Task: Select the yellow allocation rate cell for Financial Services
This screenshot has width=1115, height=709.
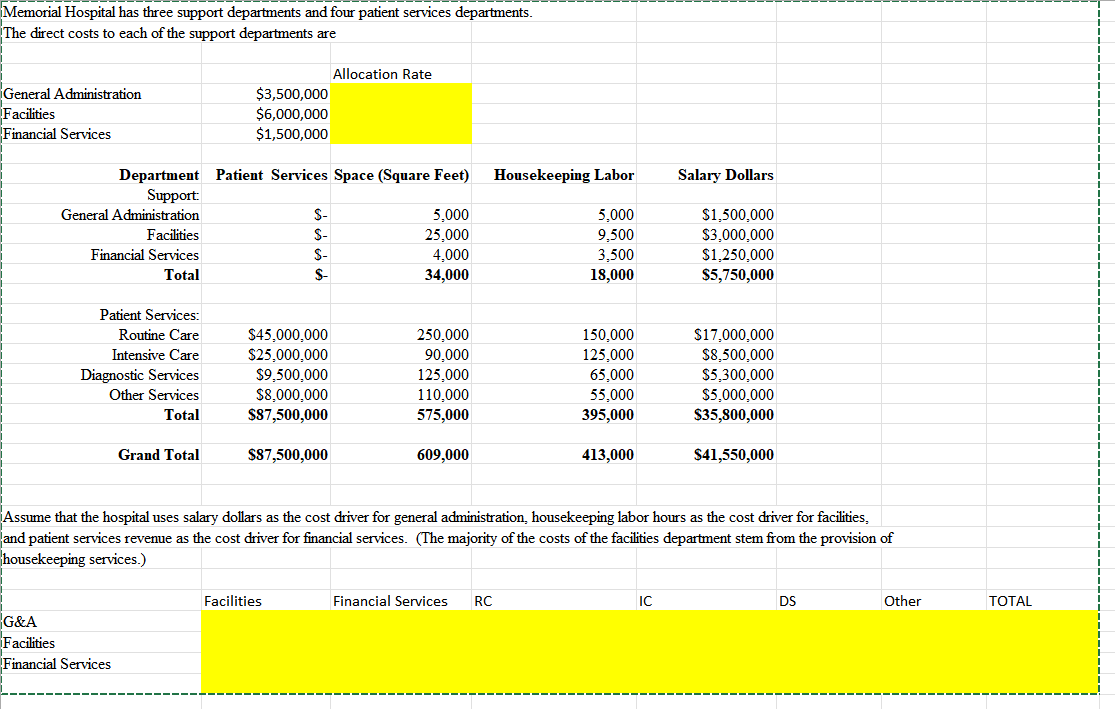Action: pyautogui.click(x=401, y=134)
